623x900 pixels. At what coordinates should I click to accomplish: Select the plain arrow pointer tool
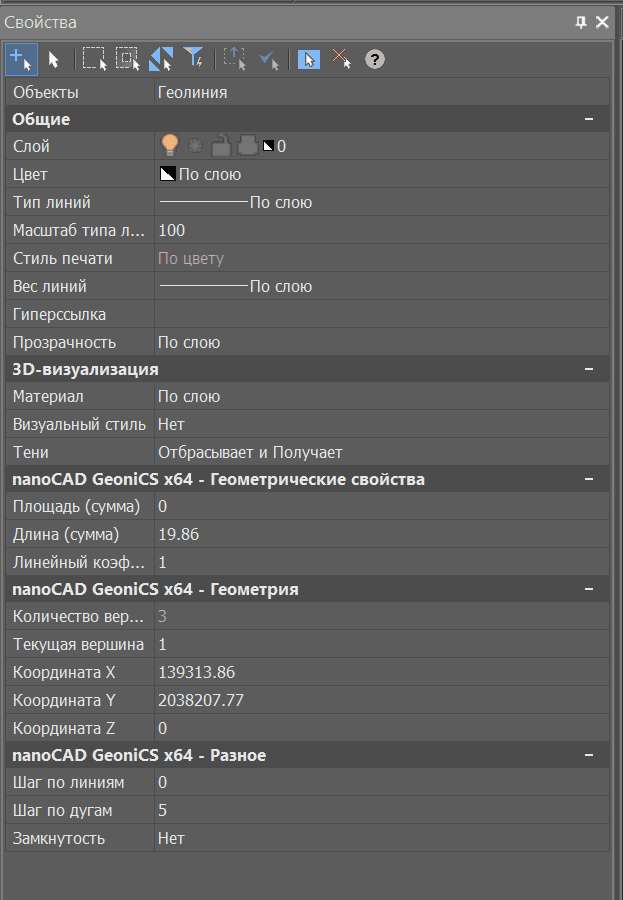[53, 60]
